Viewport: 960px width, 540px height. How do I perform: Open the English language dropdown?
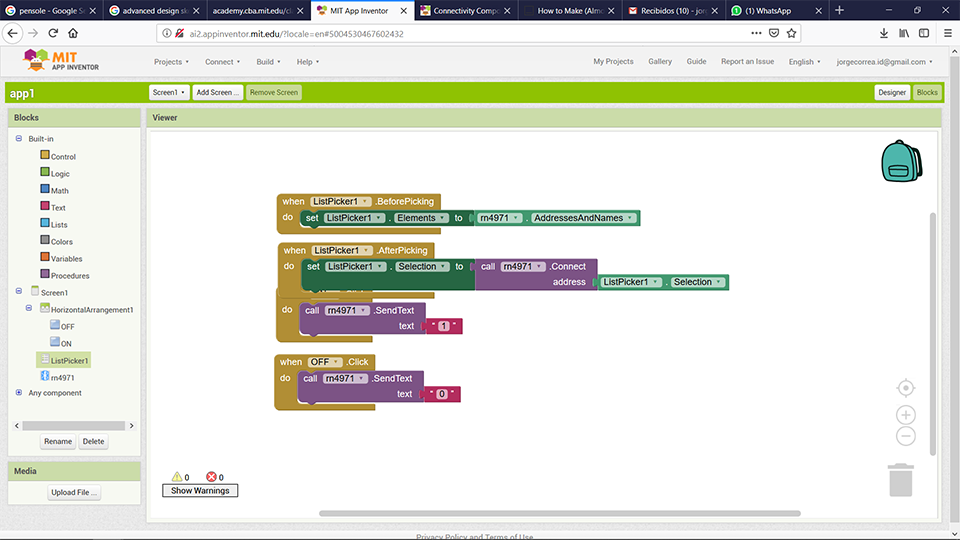(x=804, y=62)
